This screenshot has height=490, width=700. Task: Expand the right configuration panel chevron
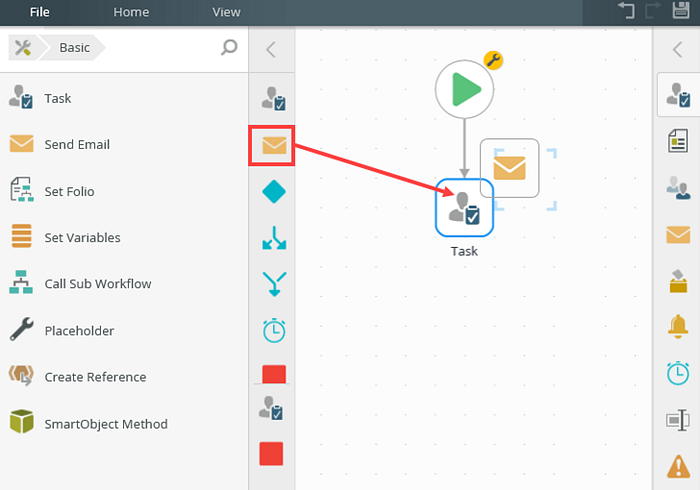coord(678,49)
